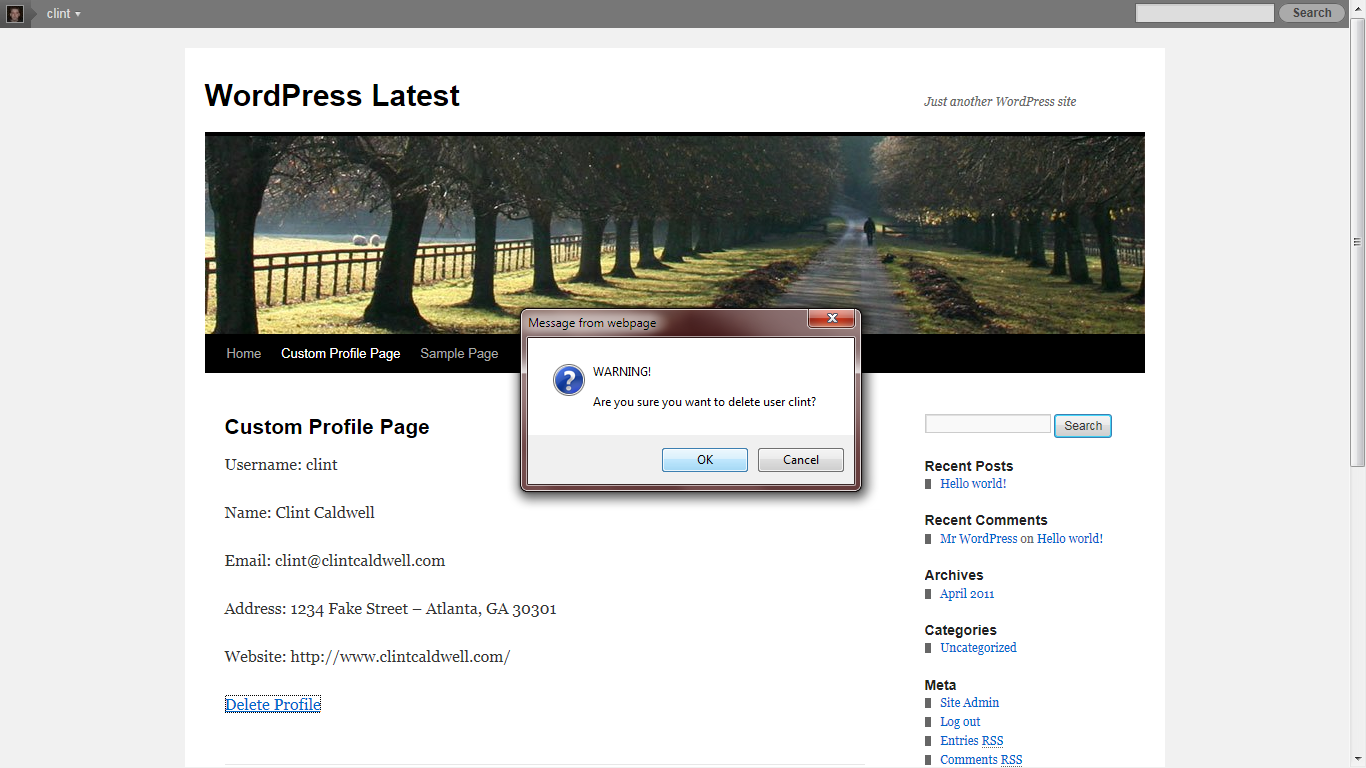Open the Hello world! recent post link
Image resolution: width=1366 pixels, height=768 pixels.
[973, 484]
